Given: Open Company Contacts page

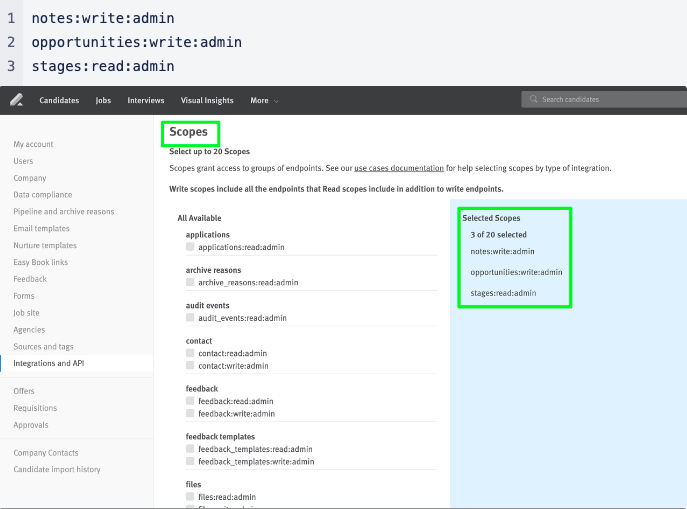Looking at the screenshot, I should (46, 452).
